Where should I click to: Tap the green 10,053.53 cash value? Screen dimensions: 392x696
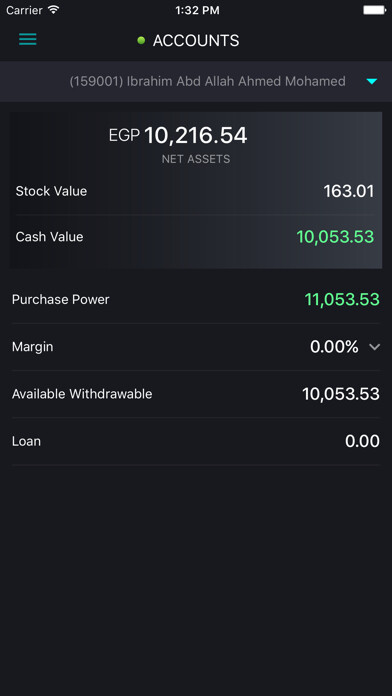click(335, 237)
